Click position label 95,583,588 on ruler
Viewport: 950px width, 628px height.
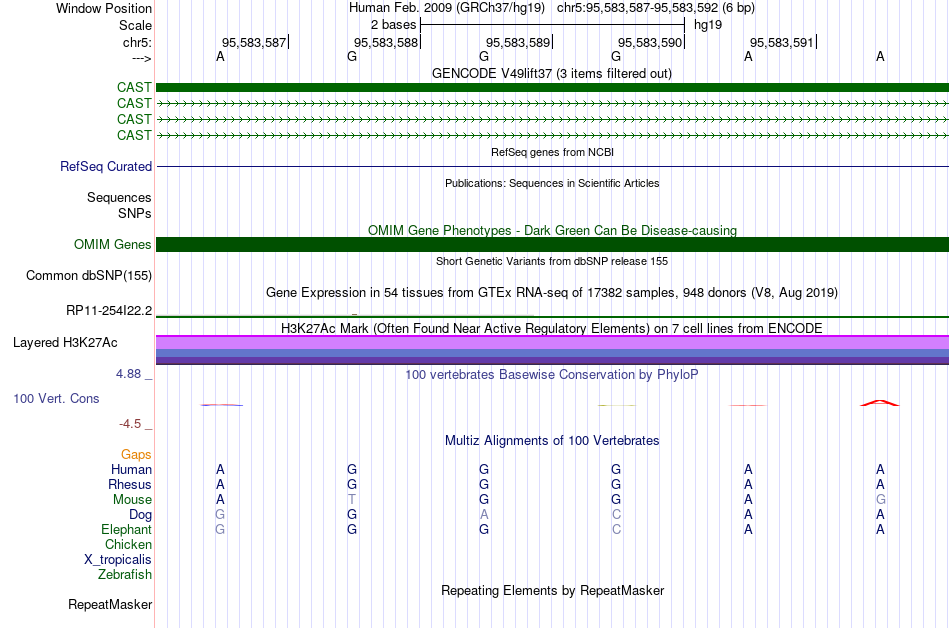click(x=386, y=42)
